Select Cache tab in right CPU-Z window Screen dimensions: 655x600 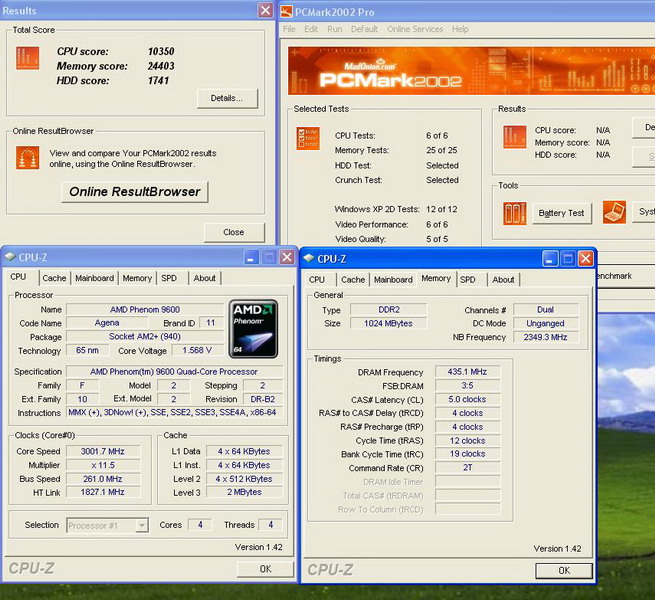point(353,280)
